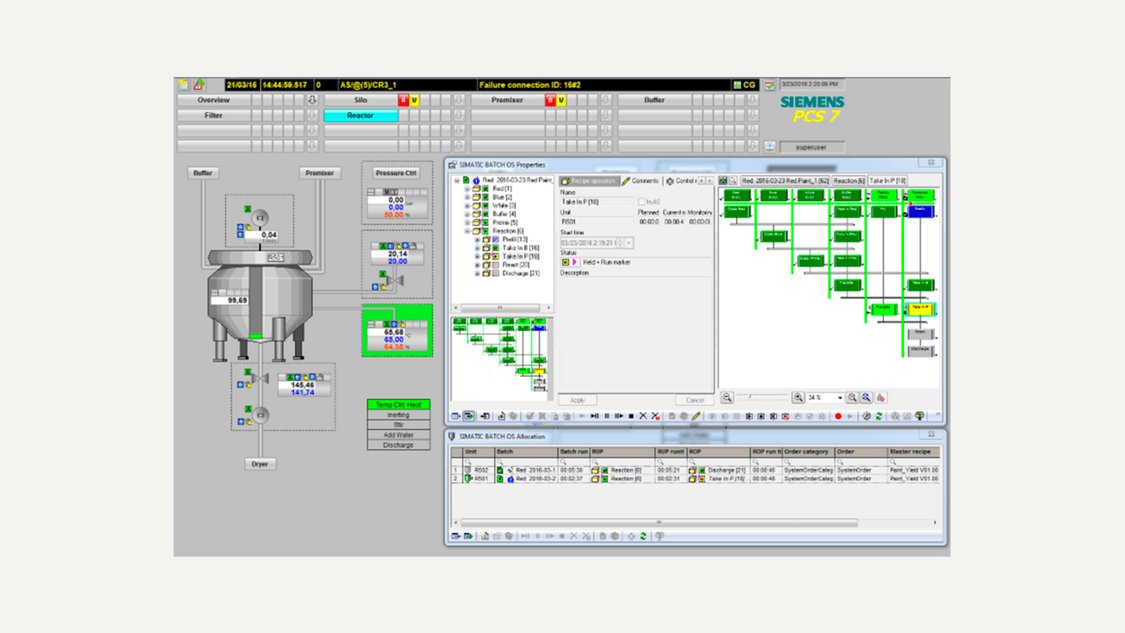Viewport: 1125px width, 633px height.
Task: Open the Premixer area
Action: tap(507, 100)
